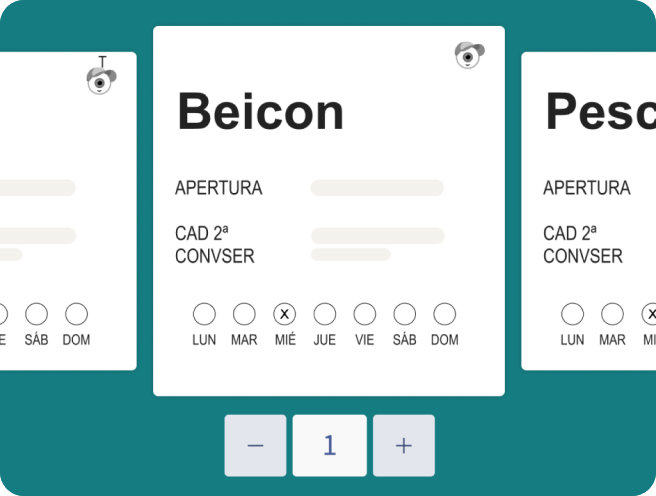Image resolution: width=656 pixels, height=496 pixels.
Task: Select the SÁB day circle on Beicon card
Action: tap(405, 314)
